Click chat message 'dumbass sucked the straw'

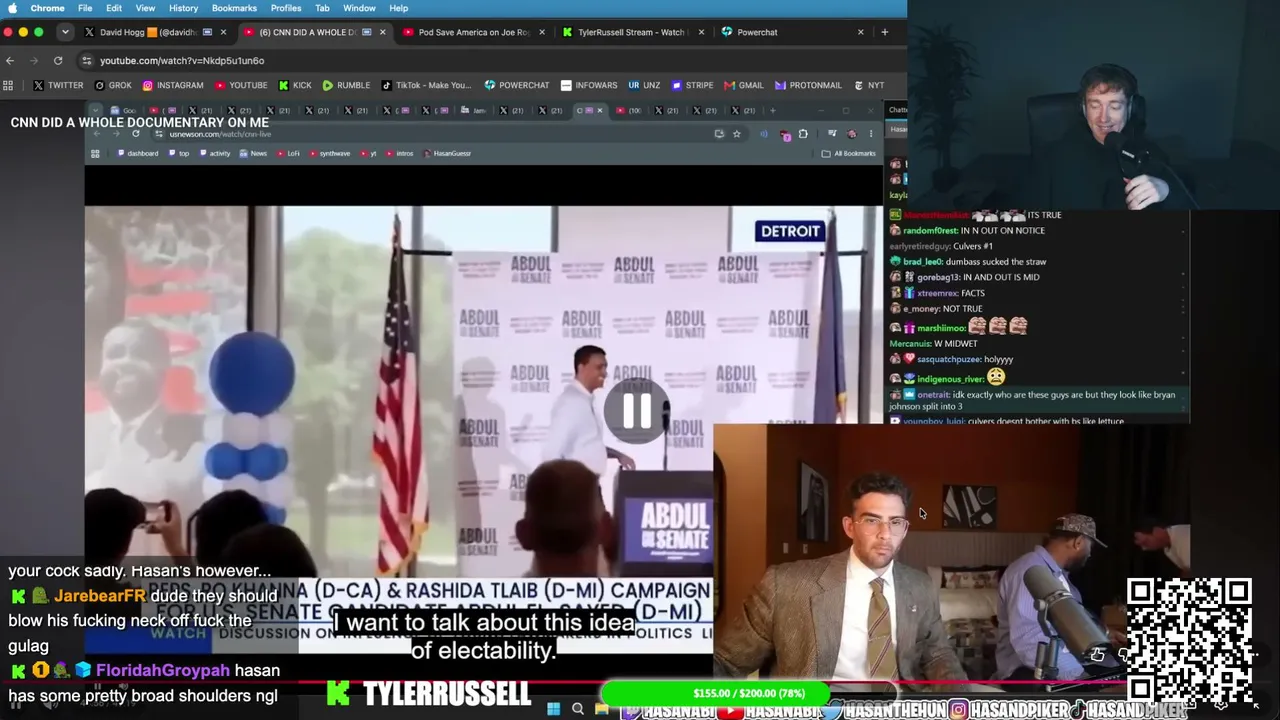click(x=995, y=262)
